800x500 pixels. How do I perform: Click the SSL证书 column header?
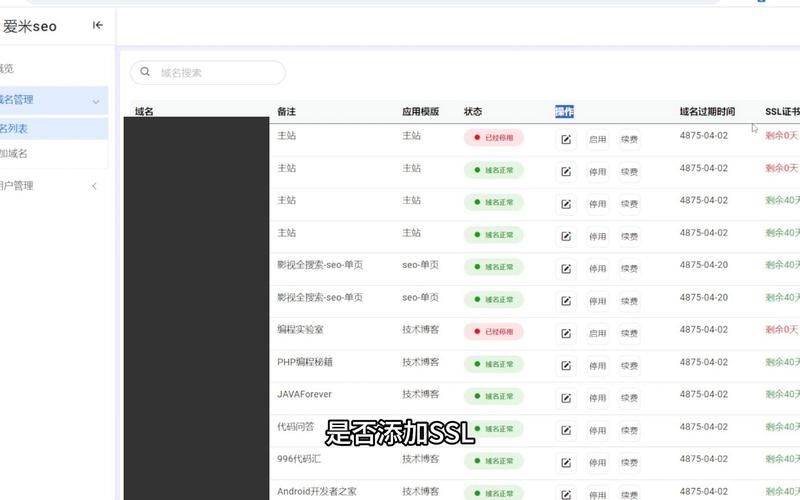tap(782, 111)
